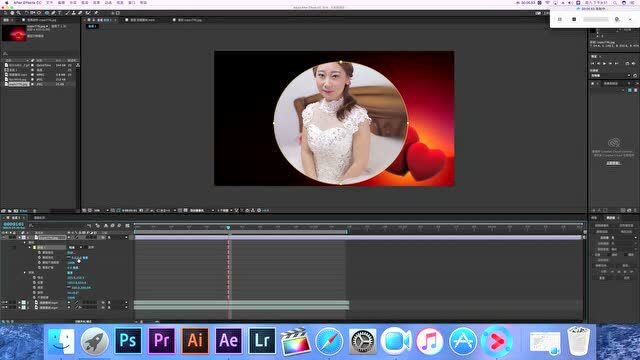Viewport: 640px width, 360px height.
Task: Select the Brush tool
Action: [67, 13]
